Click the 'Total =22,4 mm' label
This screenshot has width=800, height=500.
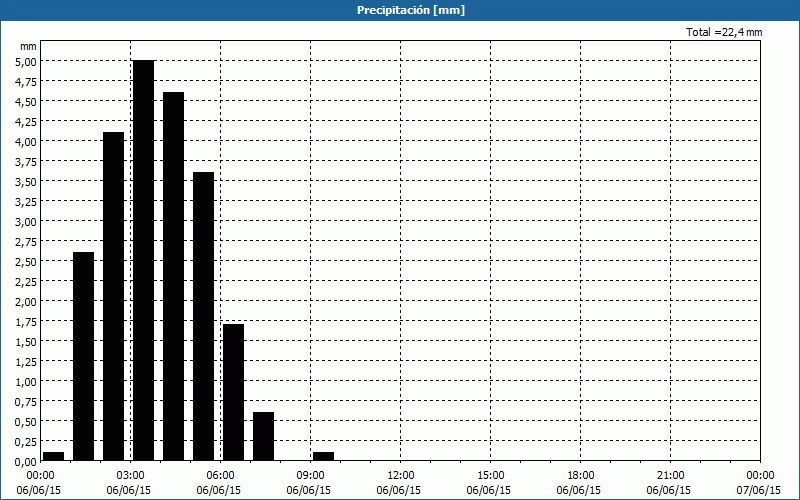(x=724, y=33)
